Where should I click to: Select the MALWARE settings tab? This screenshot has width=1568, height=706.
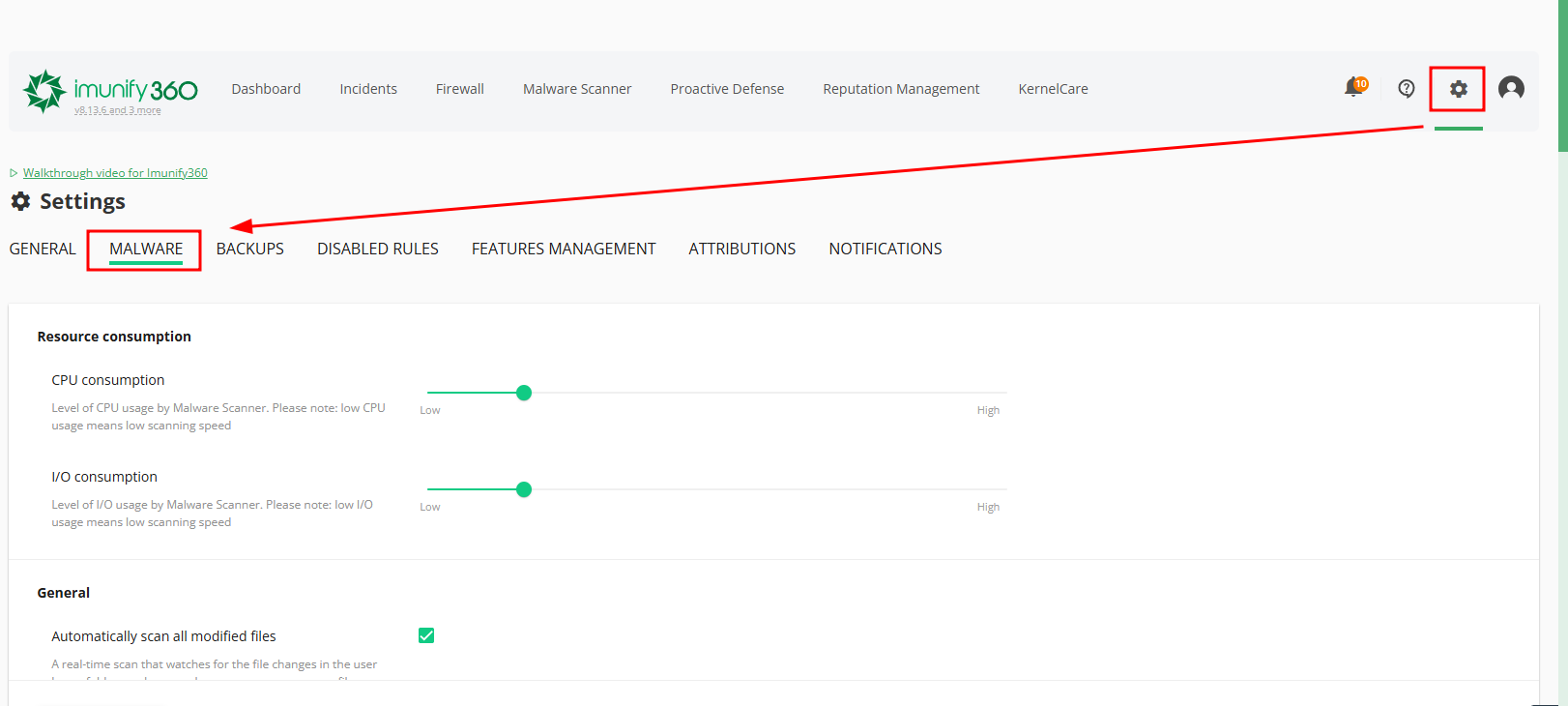[146, 249]
